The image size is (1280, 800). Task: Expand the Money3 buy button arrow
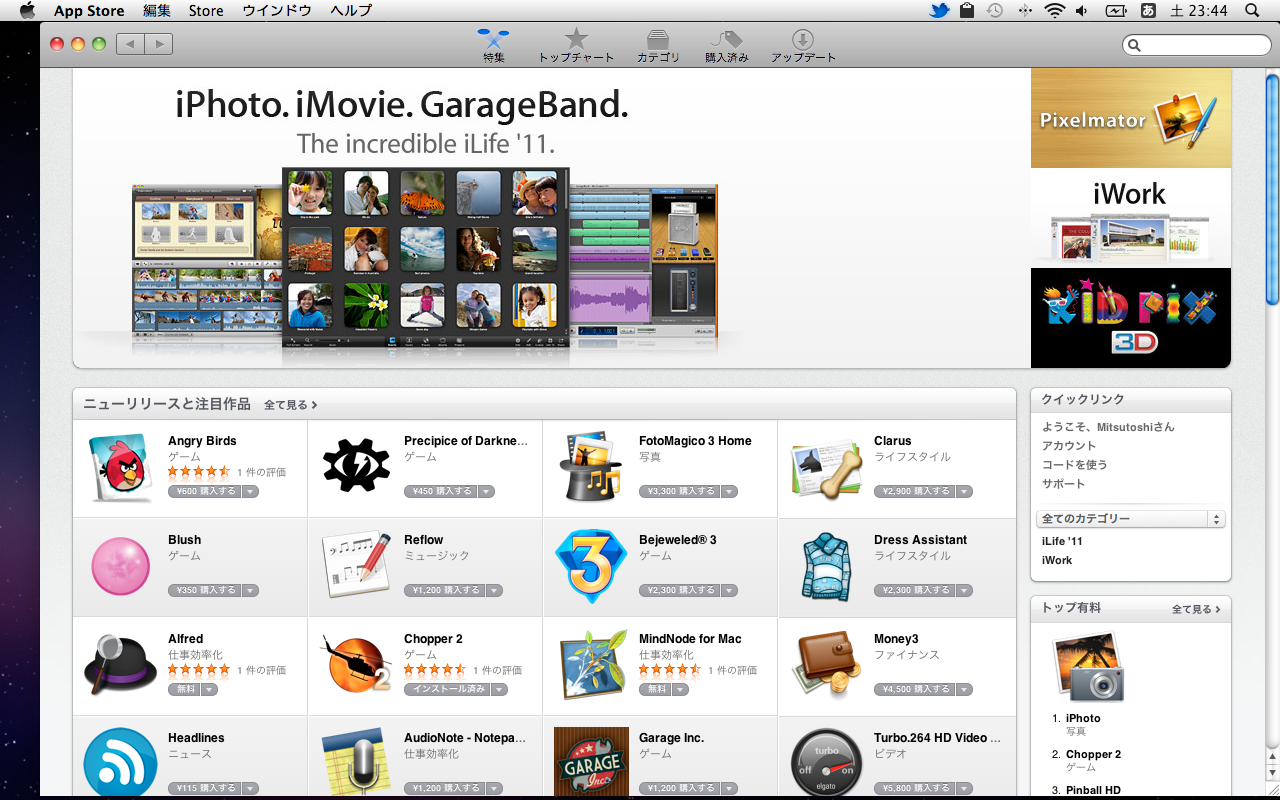pyautogui.click(x=964, y=690)
